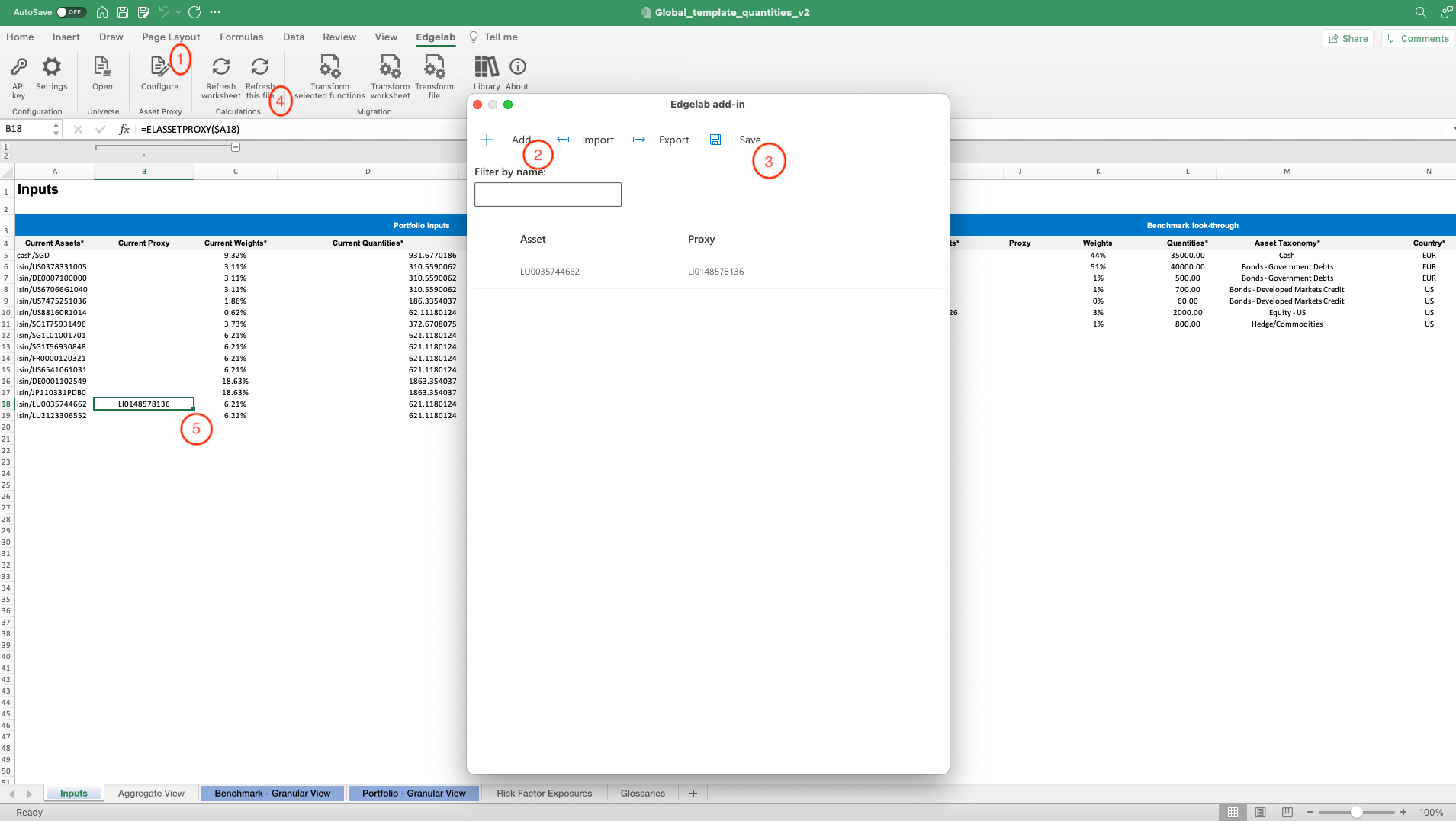The image size is (1456, 821).
Task: Select outline level 1 button
Action: point(6,146)
